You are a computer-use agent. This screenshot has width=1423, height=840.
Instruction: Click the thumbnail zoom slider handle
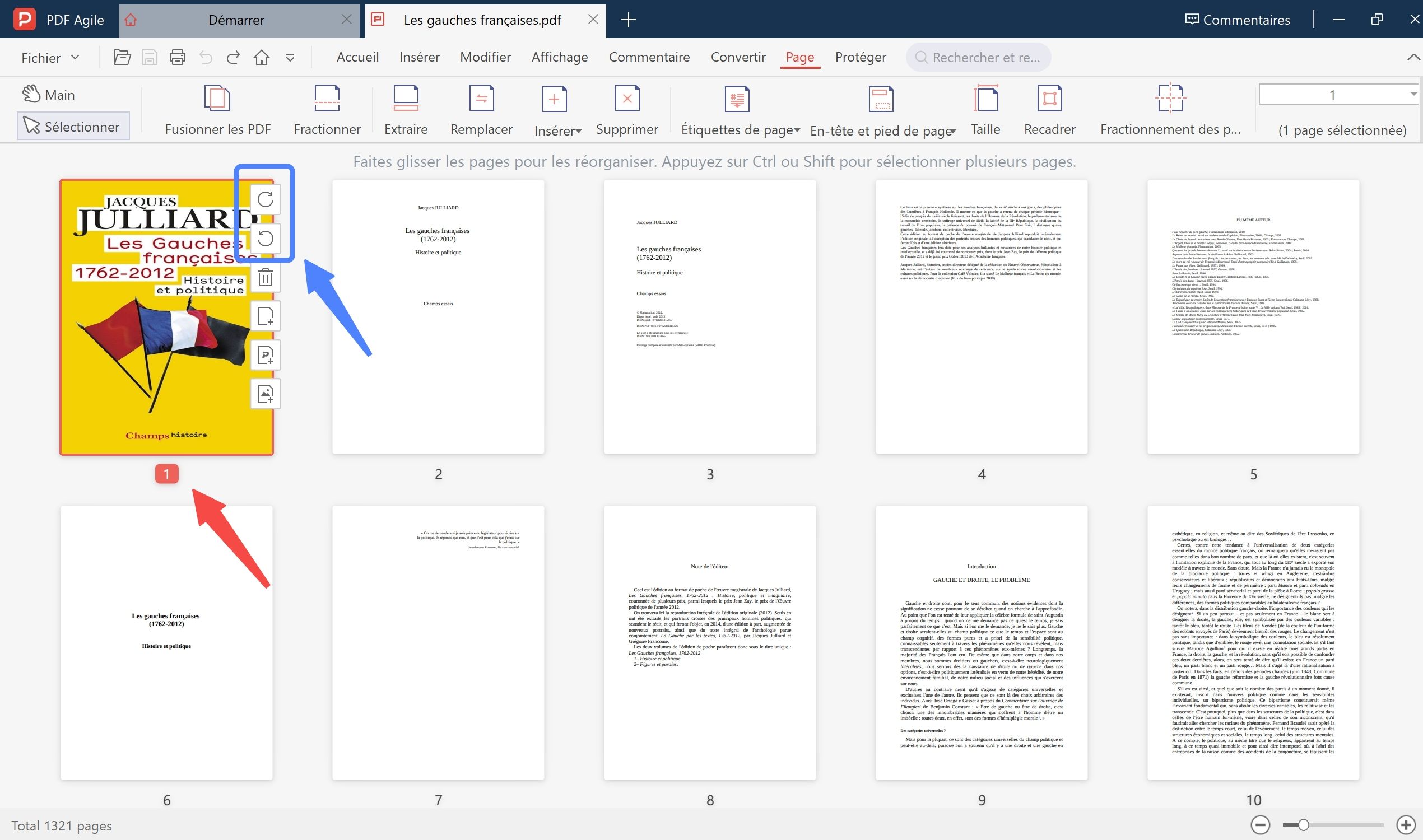(1303, 825)
